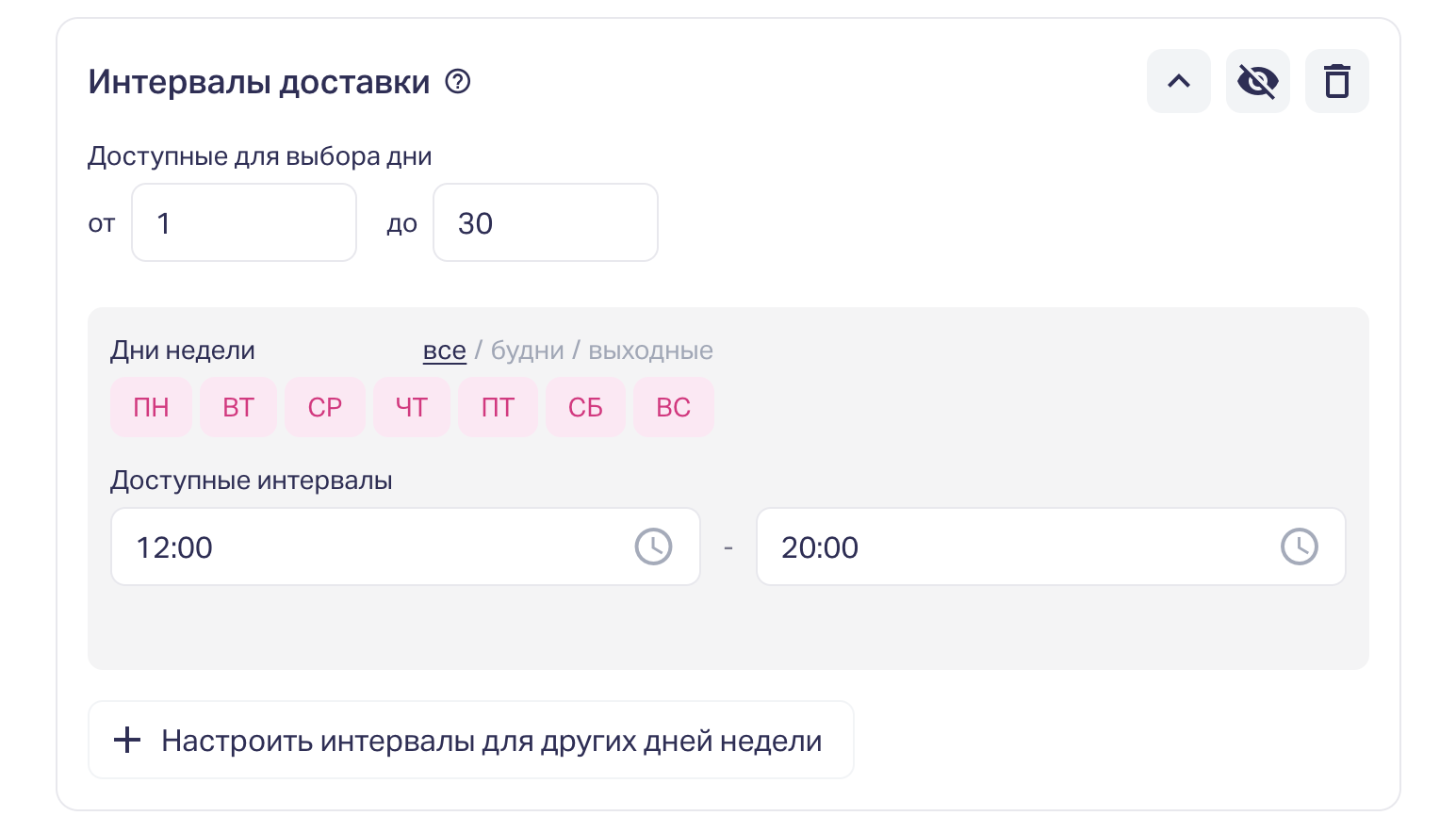Toggle the ВТ weekday chip
The width and height of the screenshot is (1456, 832).
tap(238, 407)
